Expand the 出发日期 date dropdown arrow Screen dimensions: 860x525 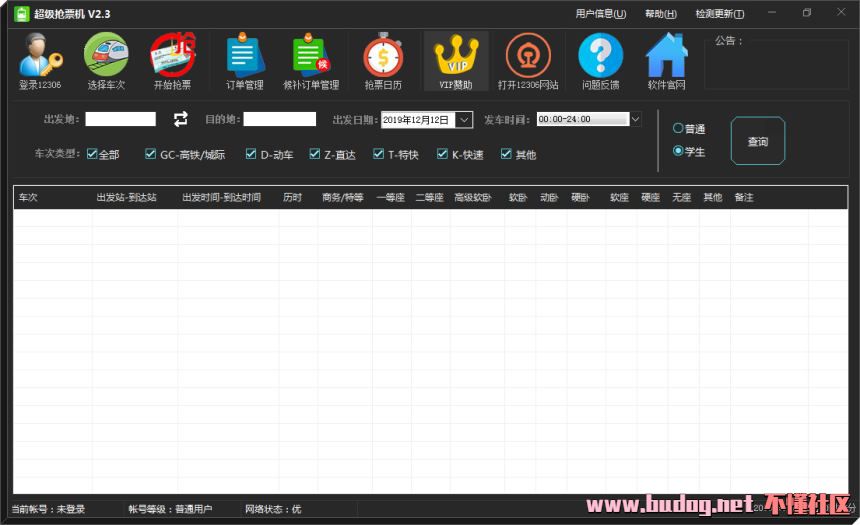point(464,120)
